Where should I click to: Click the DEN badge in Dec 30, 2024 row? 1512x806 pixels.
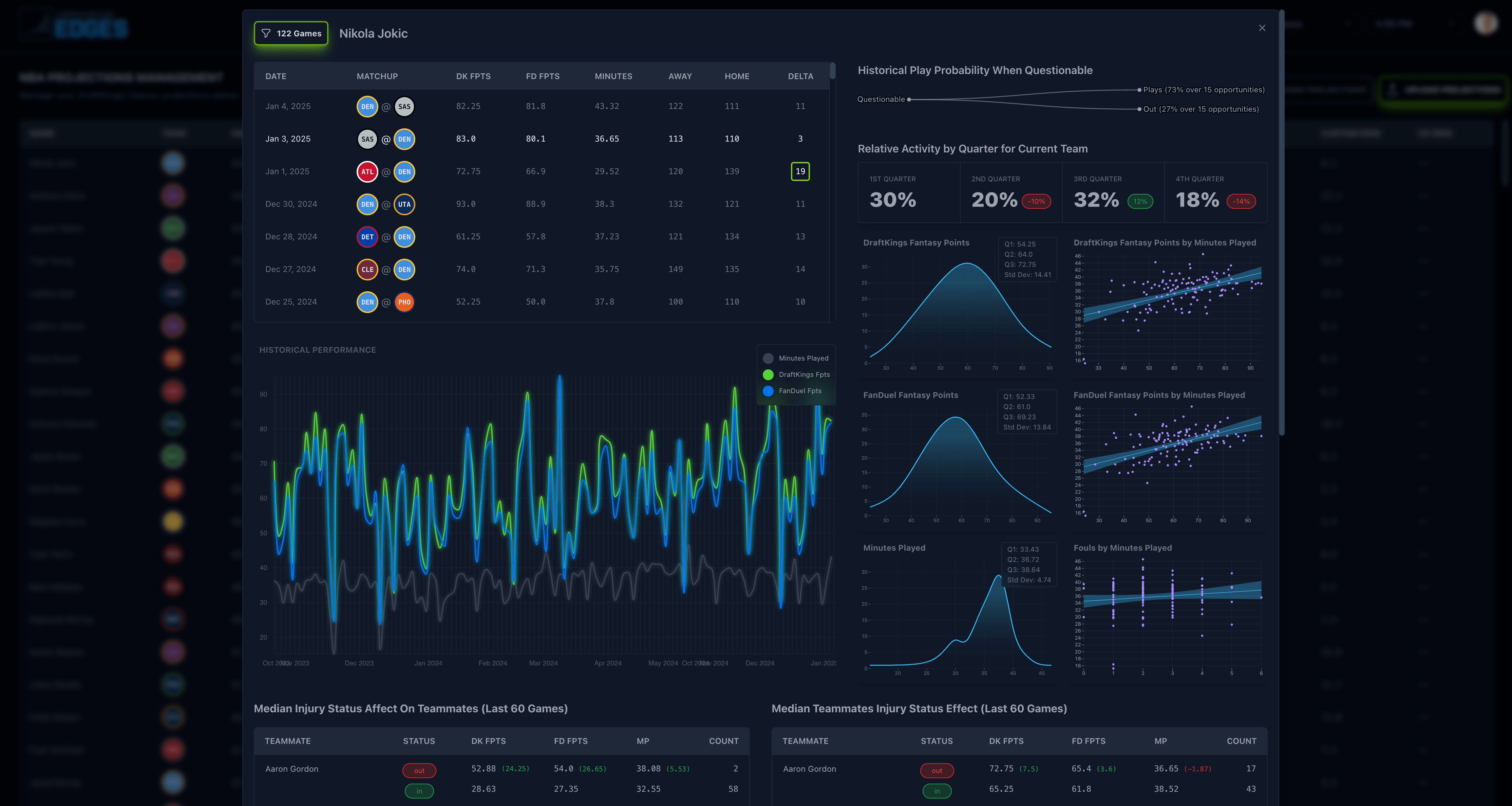(367, 204)
